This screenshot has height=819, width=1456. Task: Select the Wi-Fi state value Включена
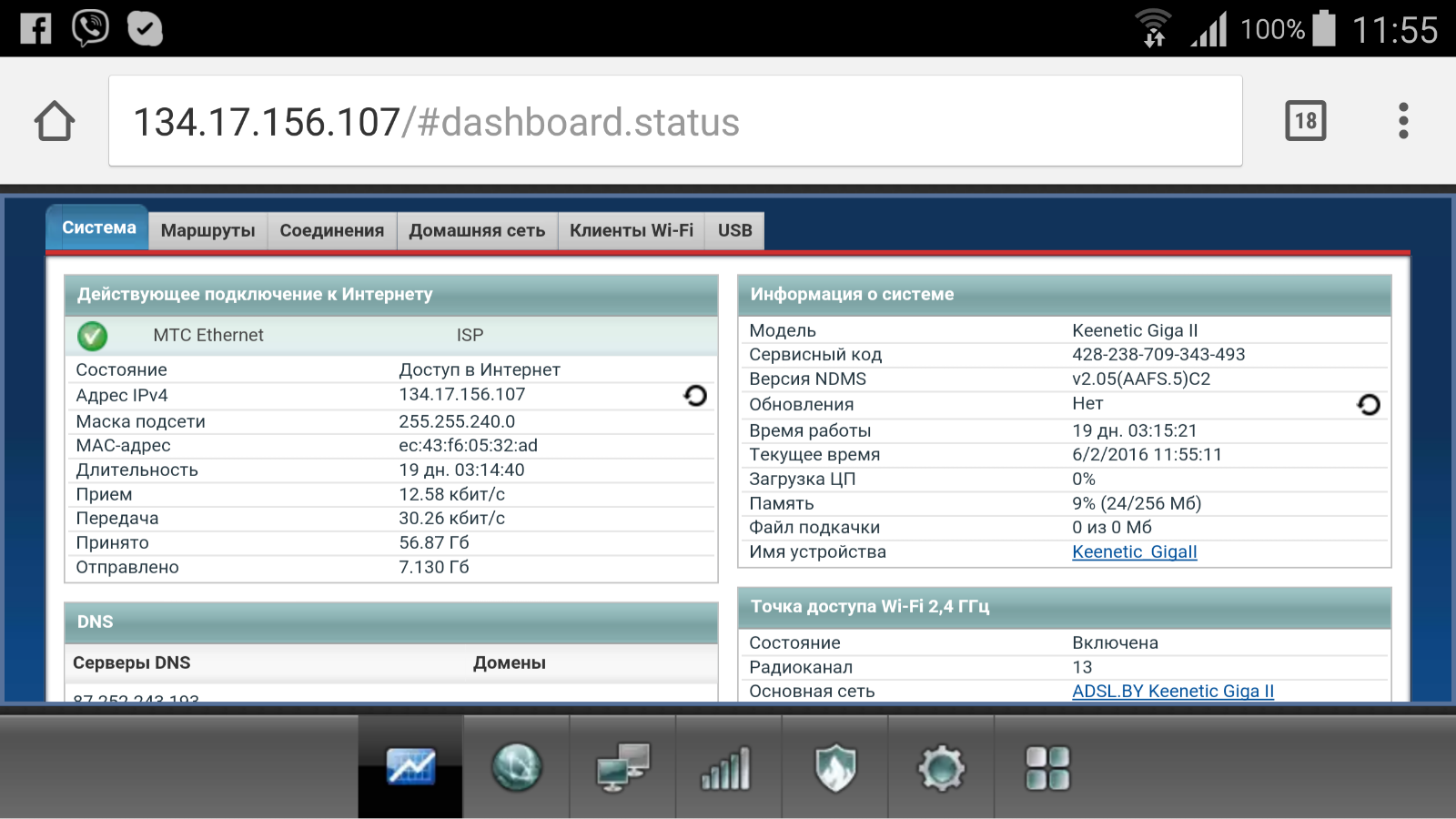pos(1115,642)
